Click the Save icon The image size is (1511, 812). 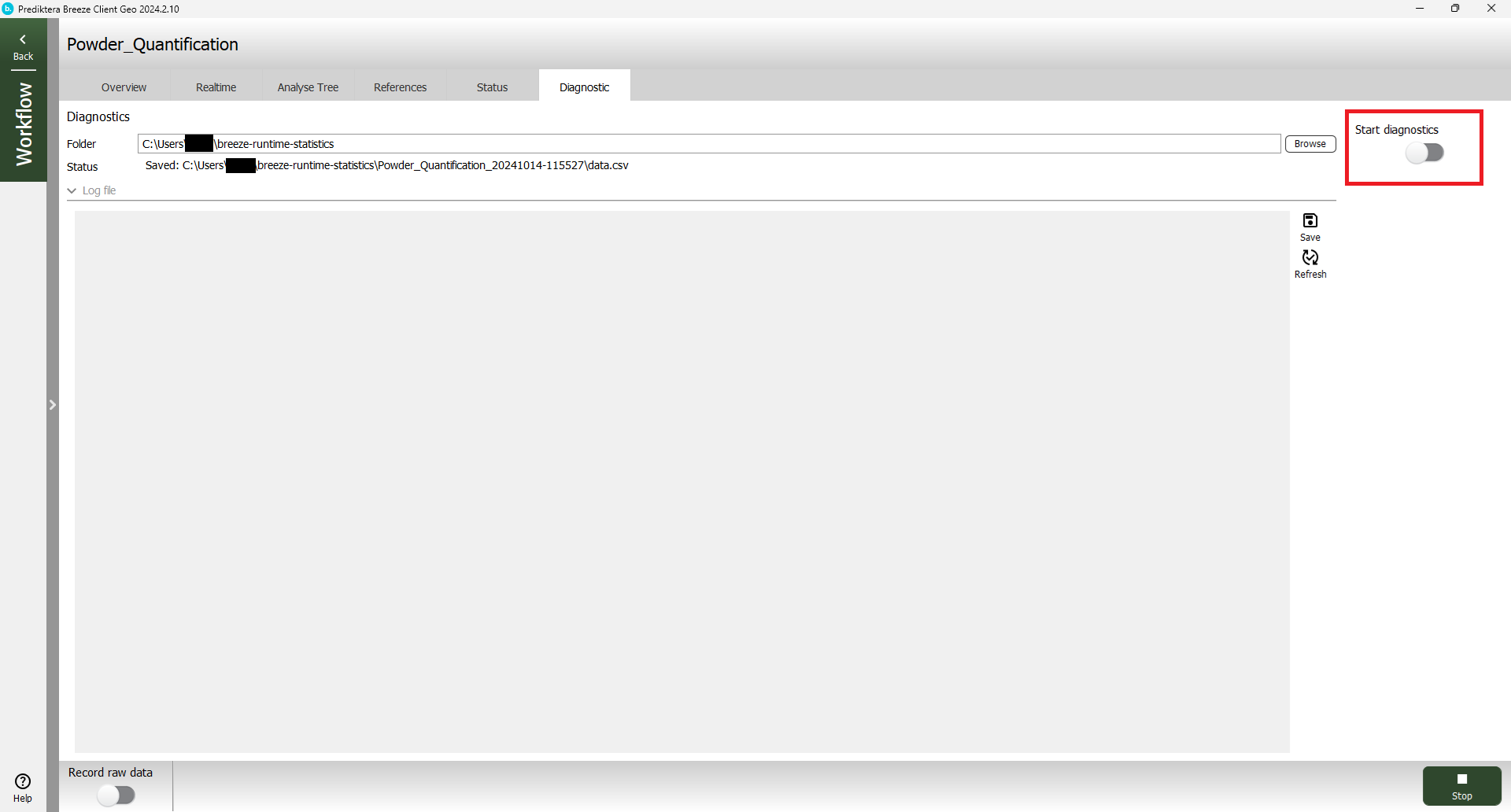[1310, 221]
